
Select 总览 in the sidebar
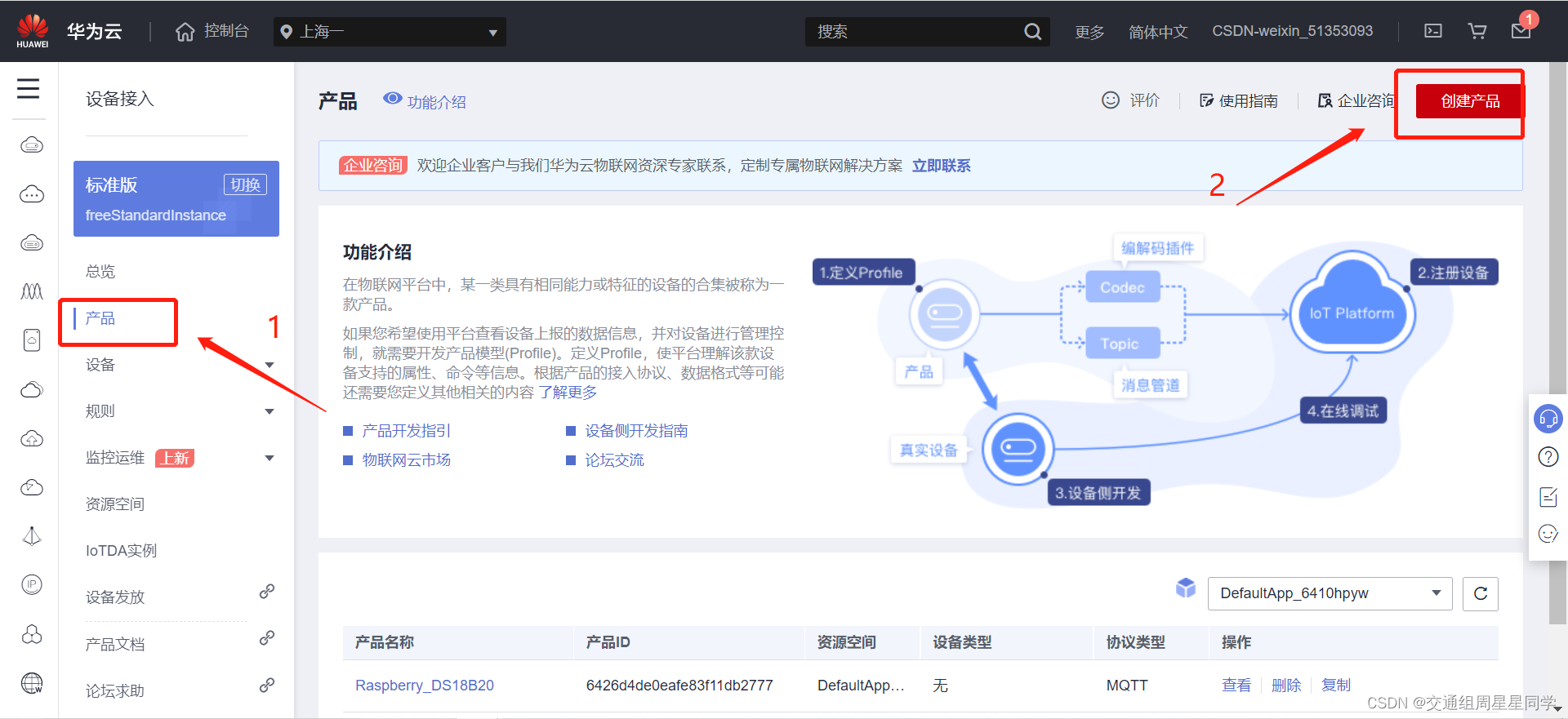tap(100, 271)
